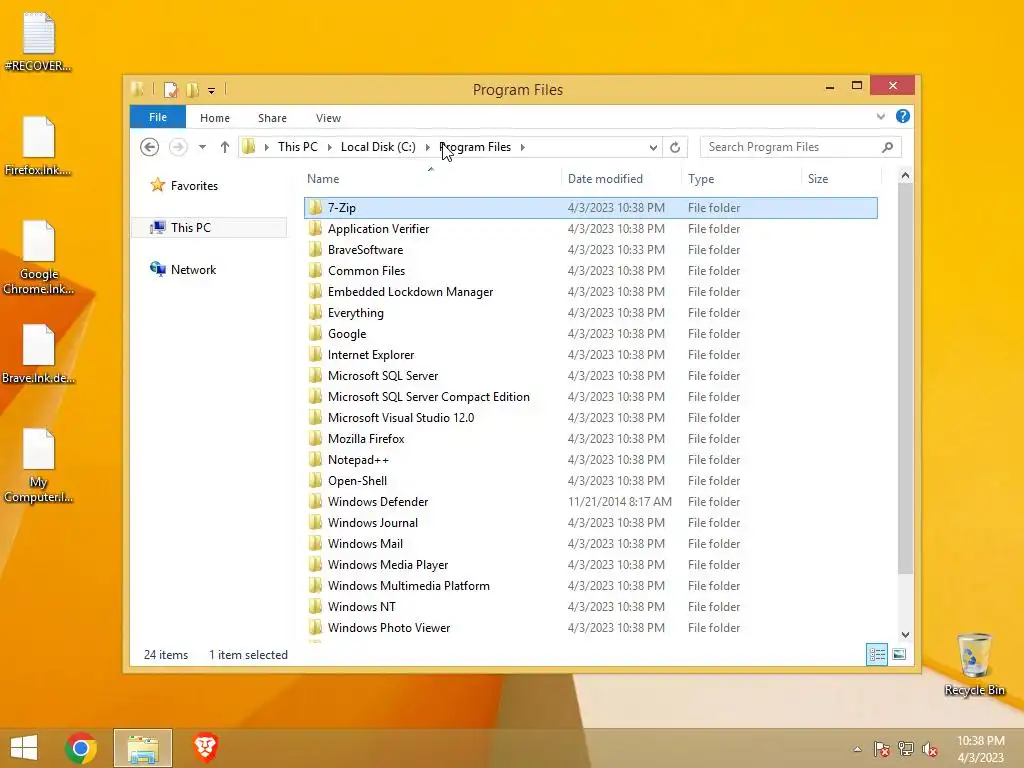Launch Brave browser from the taskbar
The width and height of the screenshot is (1024, 768).
coord(205,748)
